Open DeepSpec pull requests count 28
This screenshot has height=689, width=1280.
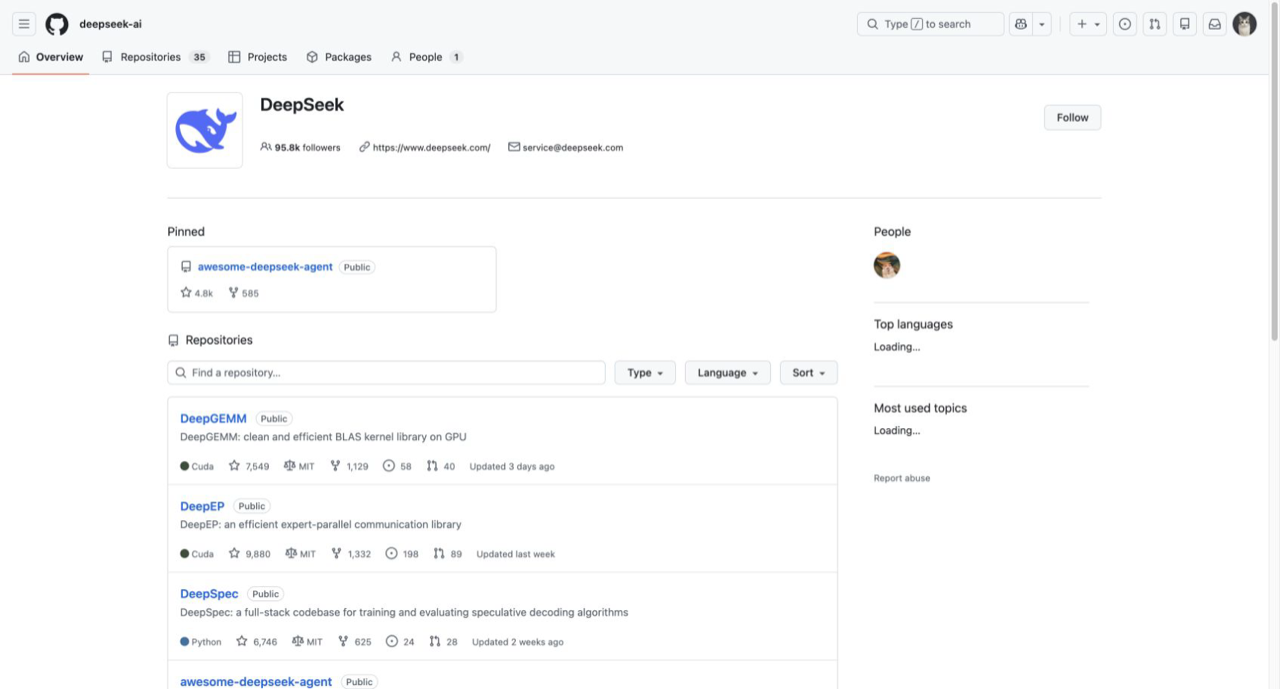(x=443, y=642)
